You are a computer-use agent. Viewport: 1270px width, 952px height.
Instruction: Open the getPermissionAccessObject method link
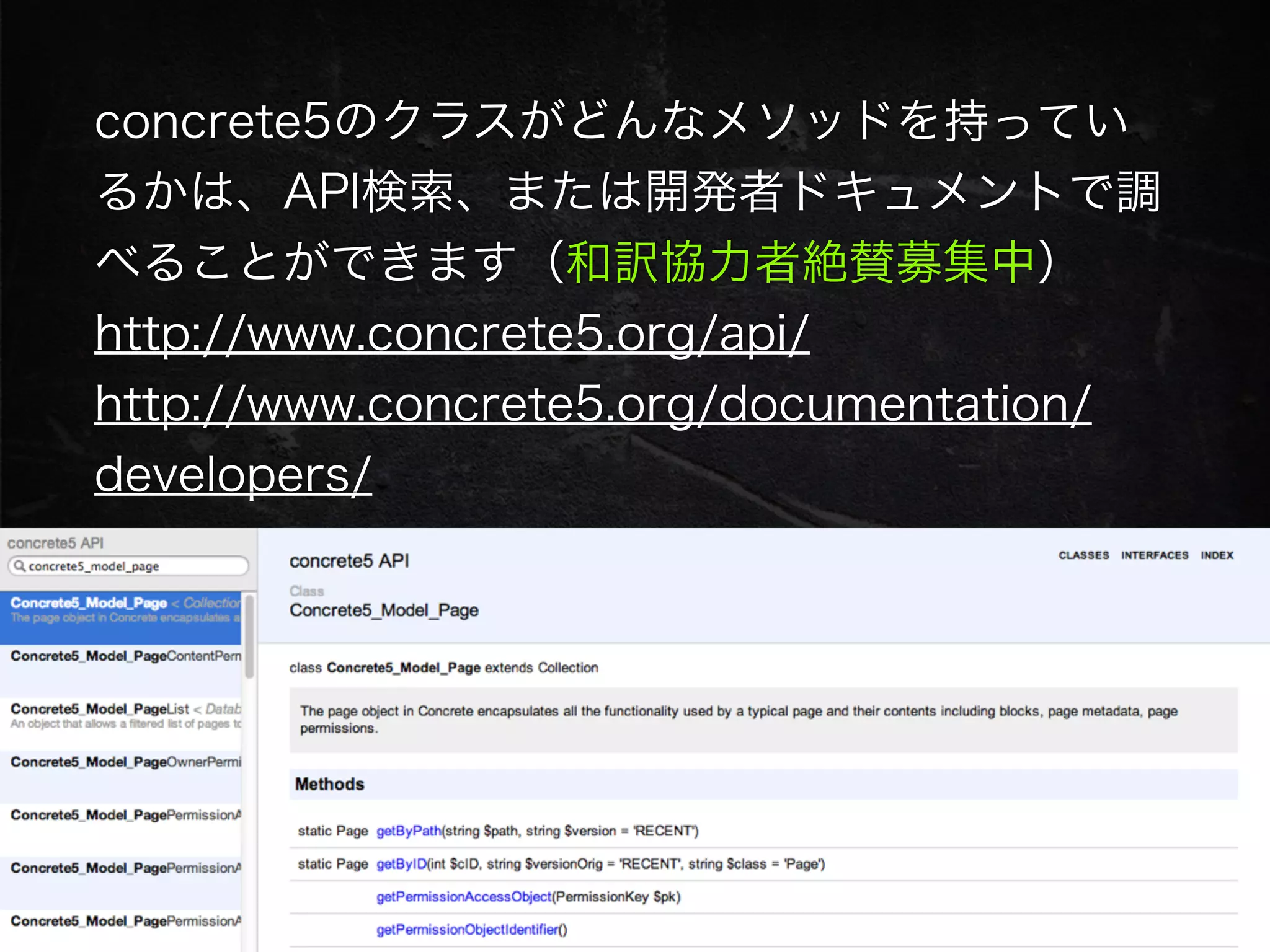(x=464, y=897)
